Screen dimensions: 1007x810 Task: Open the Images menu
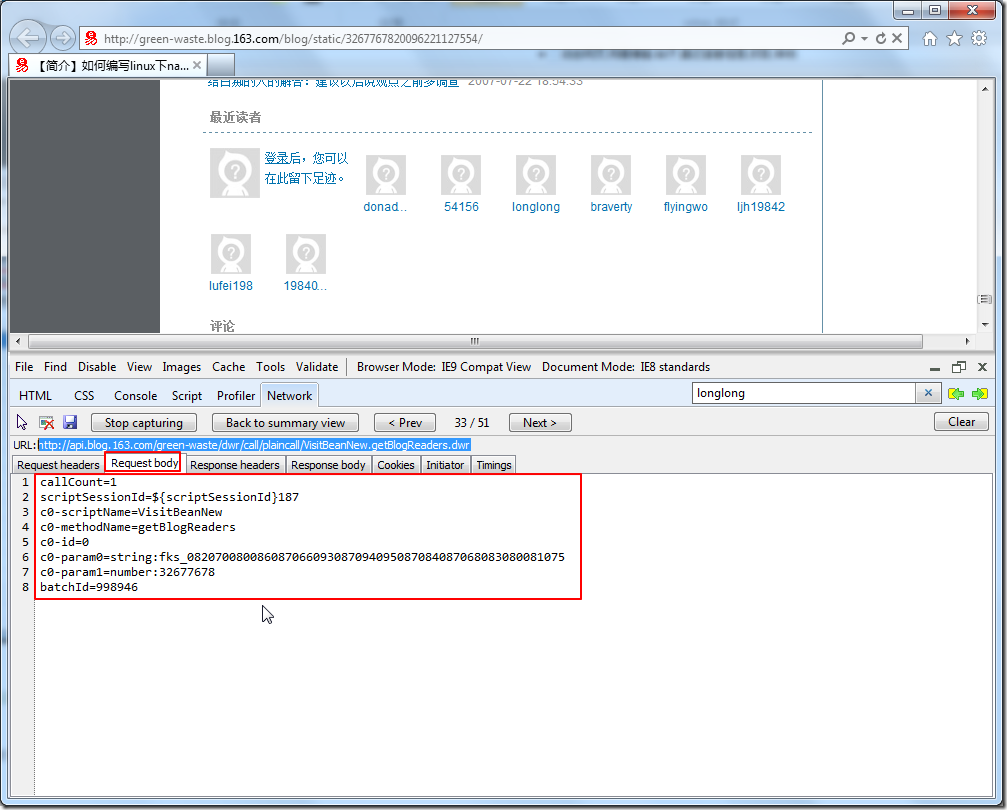182,367
